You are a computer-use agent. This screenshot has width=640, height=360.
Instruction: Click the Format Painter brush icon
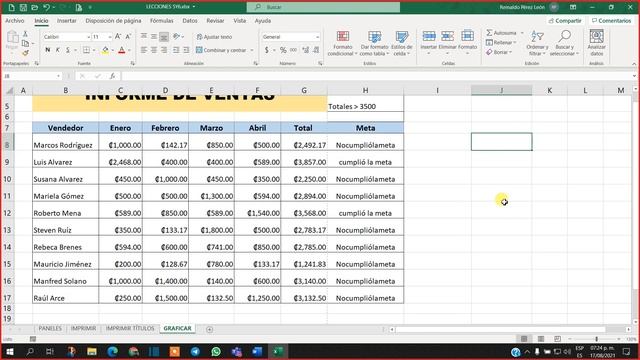[x=25, y=53]
